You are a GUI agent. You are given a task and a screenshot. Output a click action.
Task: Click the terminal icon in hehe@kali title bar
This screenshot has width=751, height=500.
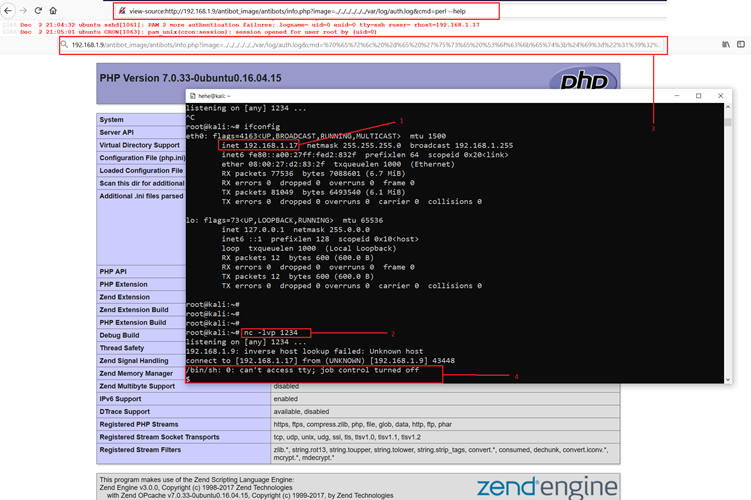(x=194, y=96)
